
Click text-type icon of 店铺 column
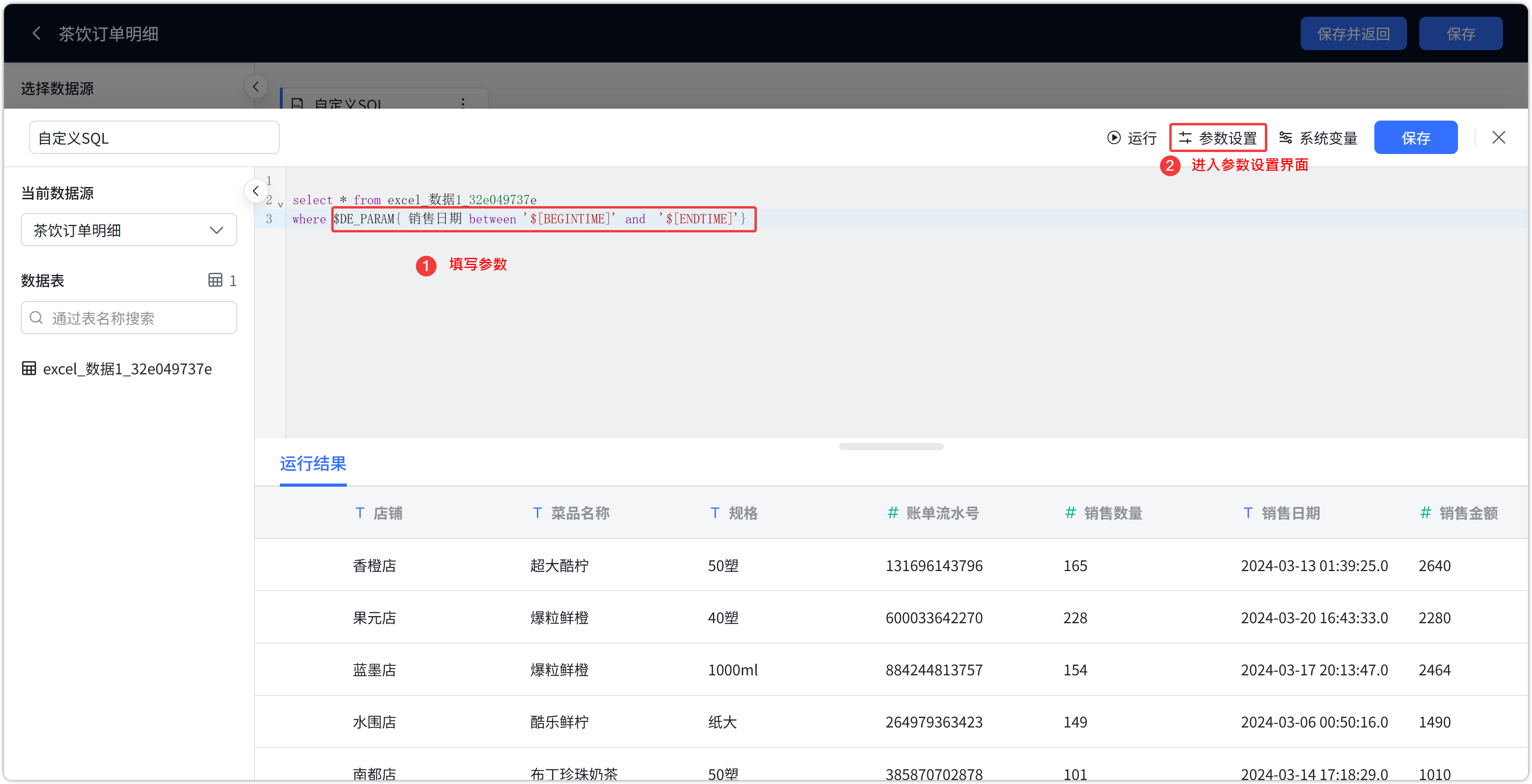[x=359, y=512]
